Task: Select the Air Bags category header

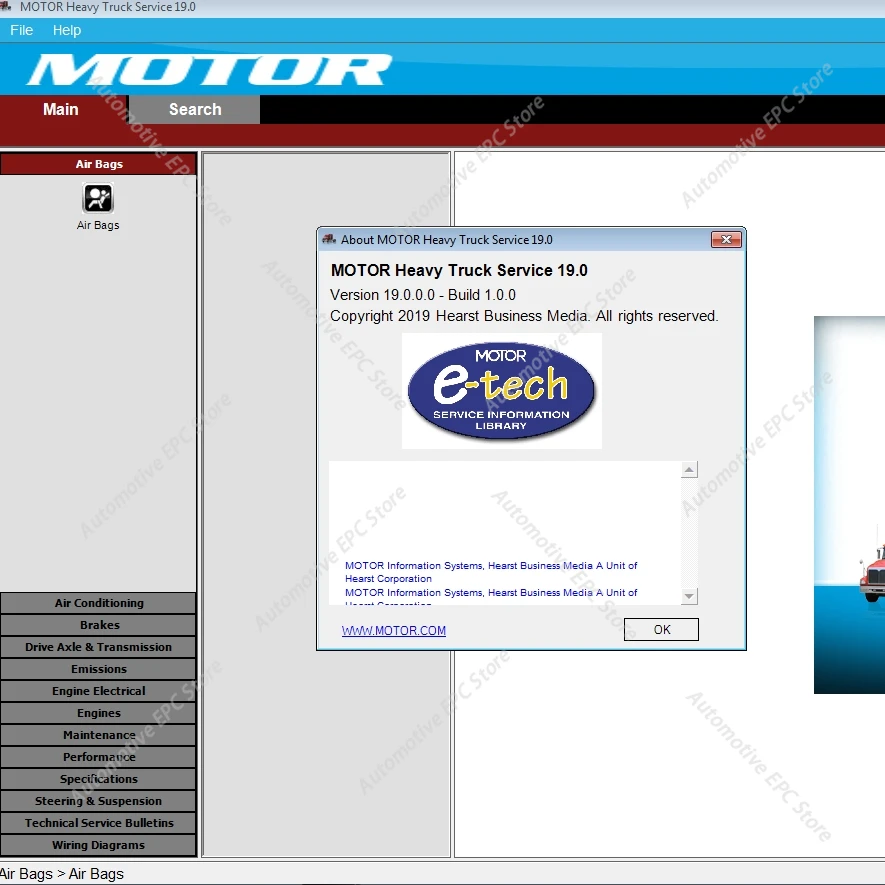Action: point(99,164)
